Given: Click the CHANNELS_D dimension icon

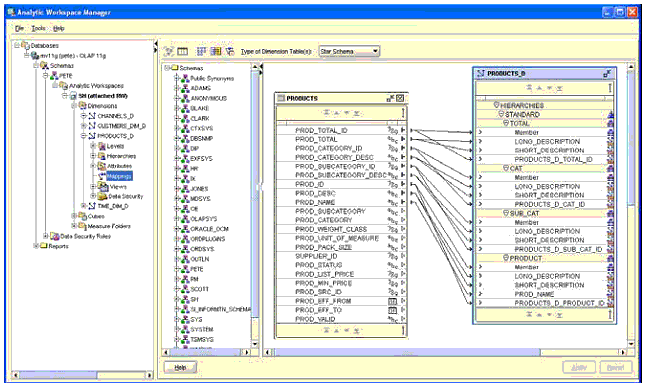Looking at the screenshot, I should 92,116.
